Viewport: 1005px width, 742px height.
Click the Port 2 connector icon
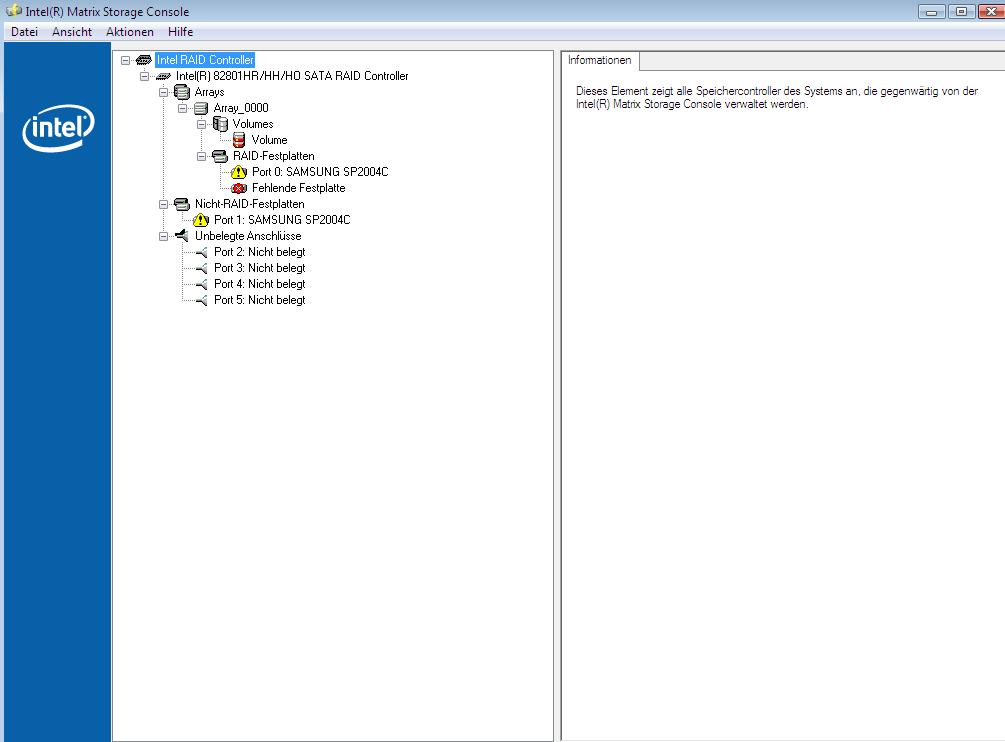click(x=201, y=252)
